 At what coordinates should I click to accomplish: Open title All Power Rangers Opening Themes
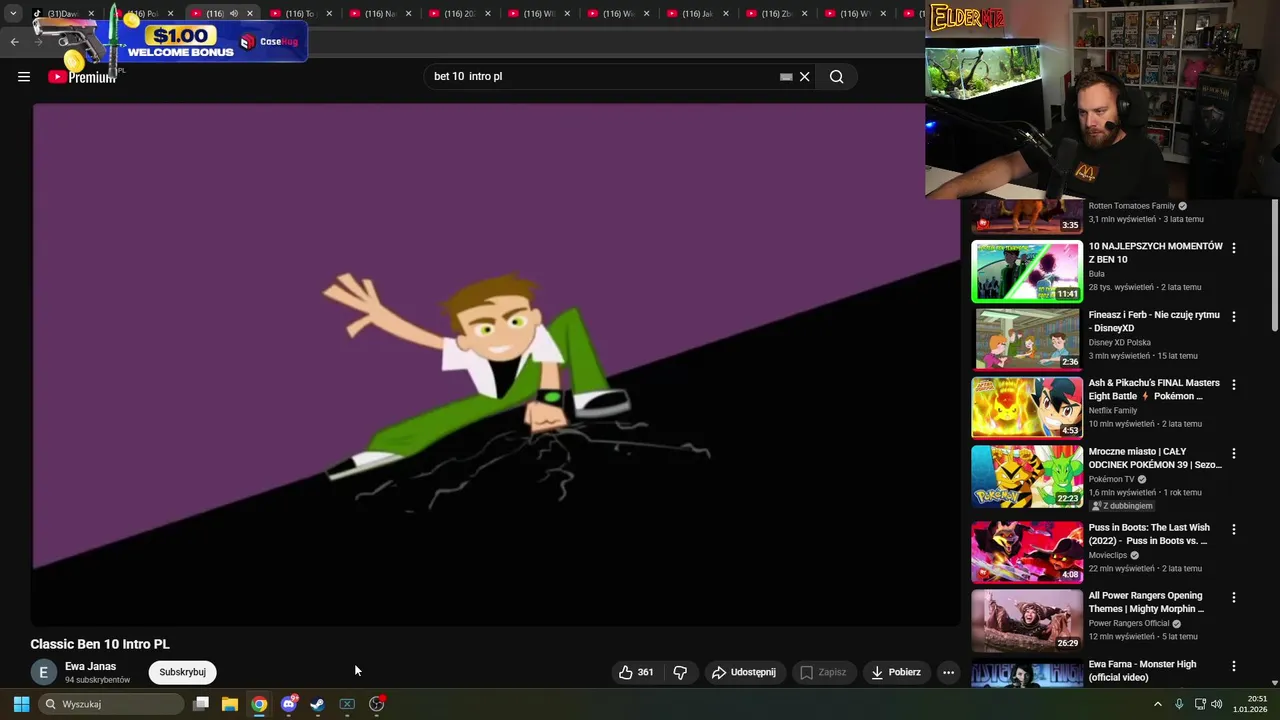(1146, 602)
